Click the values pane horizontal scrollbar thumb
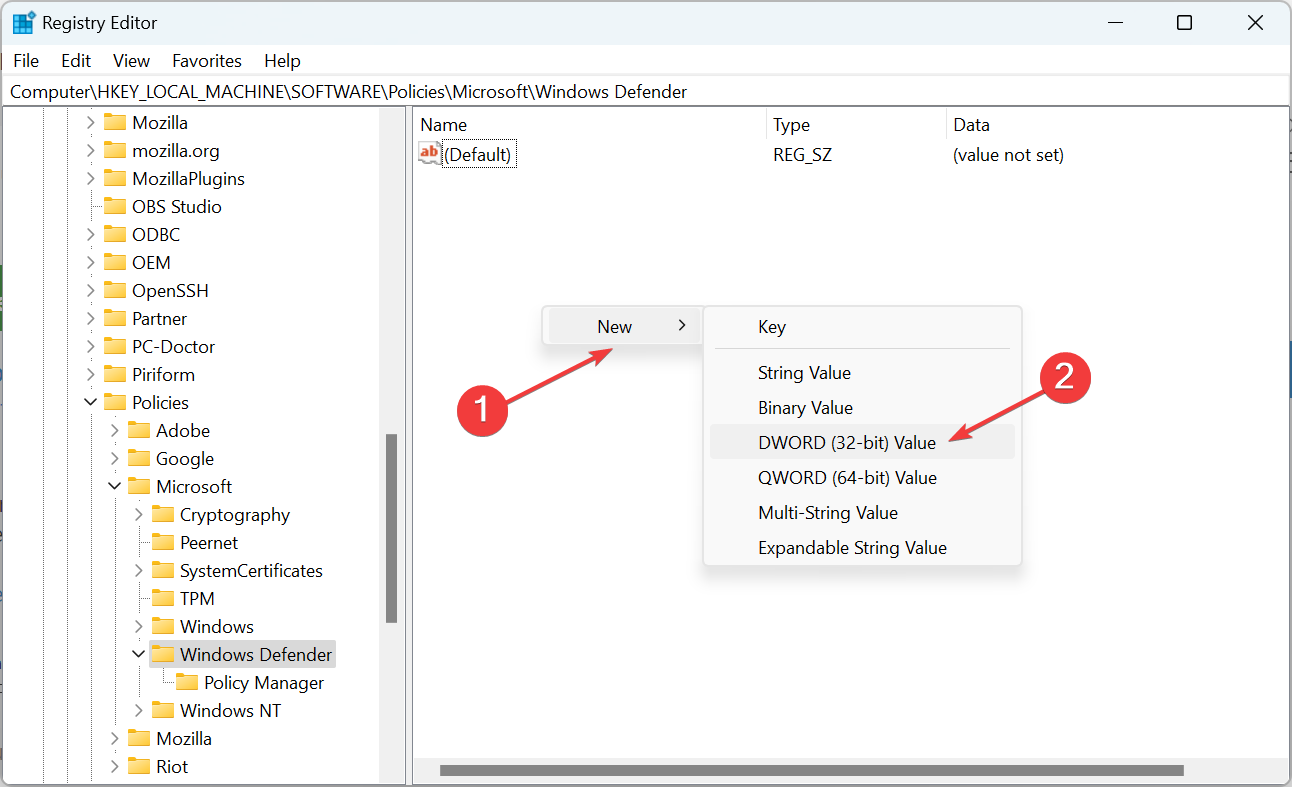Screen dimensions: 1292x787 pos(811,770)
